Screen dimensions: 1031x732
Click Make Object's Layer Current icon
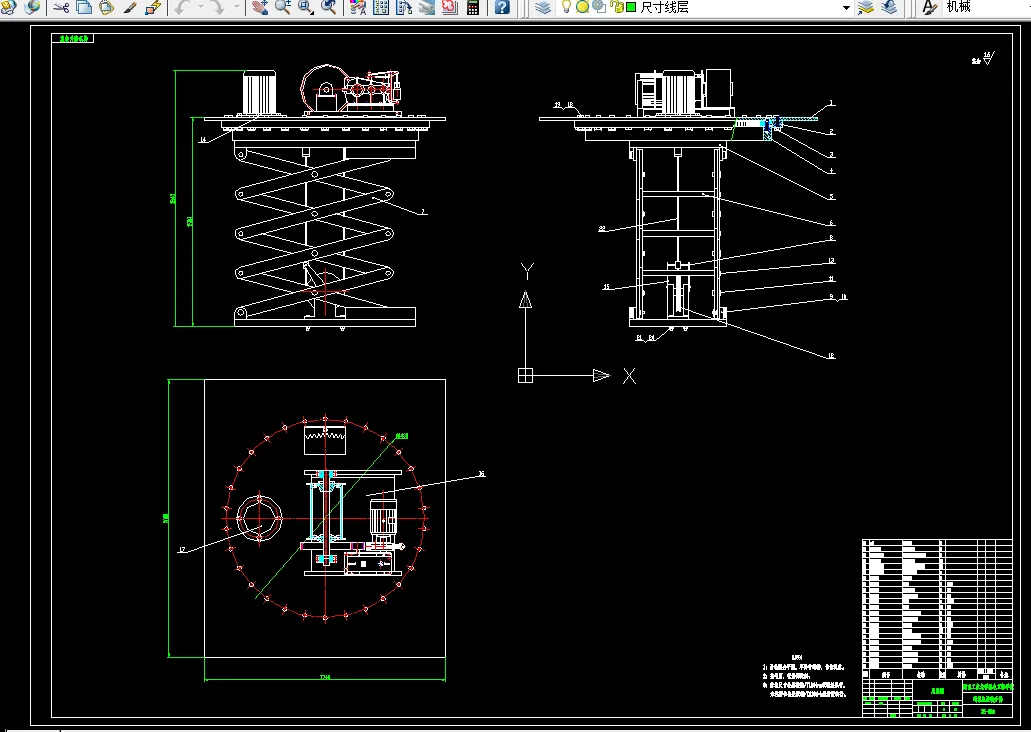point(866,7)
